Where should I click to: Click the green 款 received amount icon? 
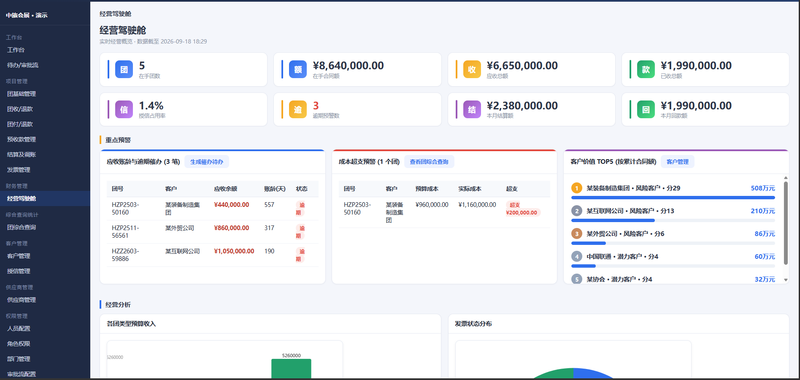pyautogui.click(x=646, y=69)
